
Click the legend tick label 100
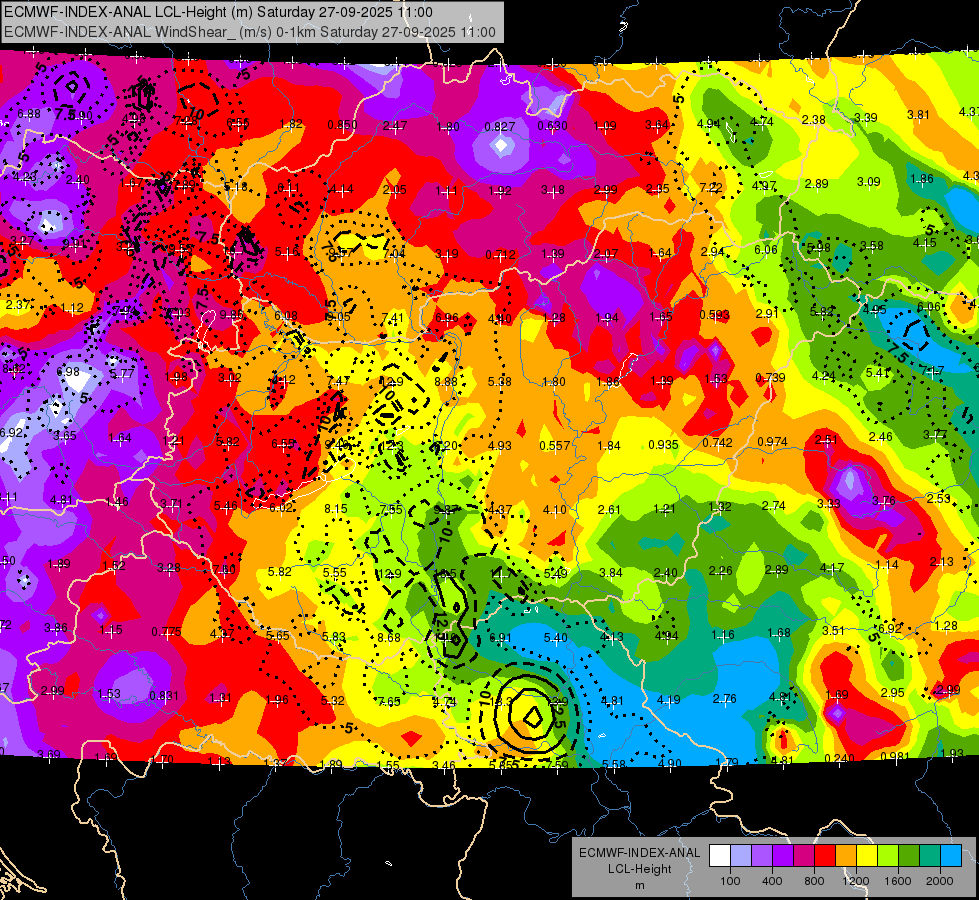pos(730,881)
